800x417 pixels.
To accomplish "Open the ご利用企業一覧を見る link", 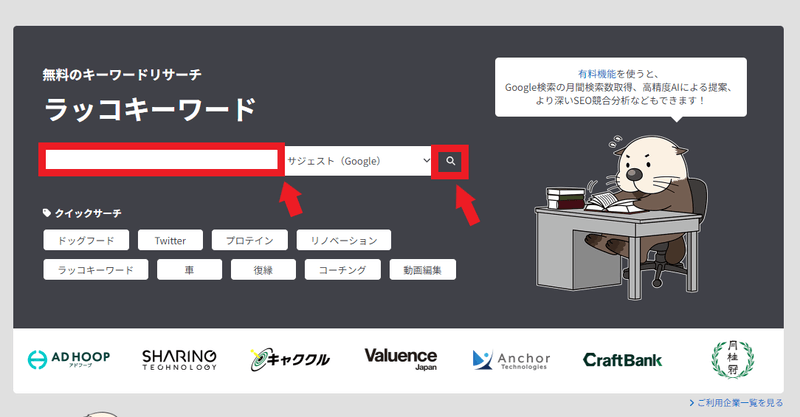I will tap(736, 403).
